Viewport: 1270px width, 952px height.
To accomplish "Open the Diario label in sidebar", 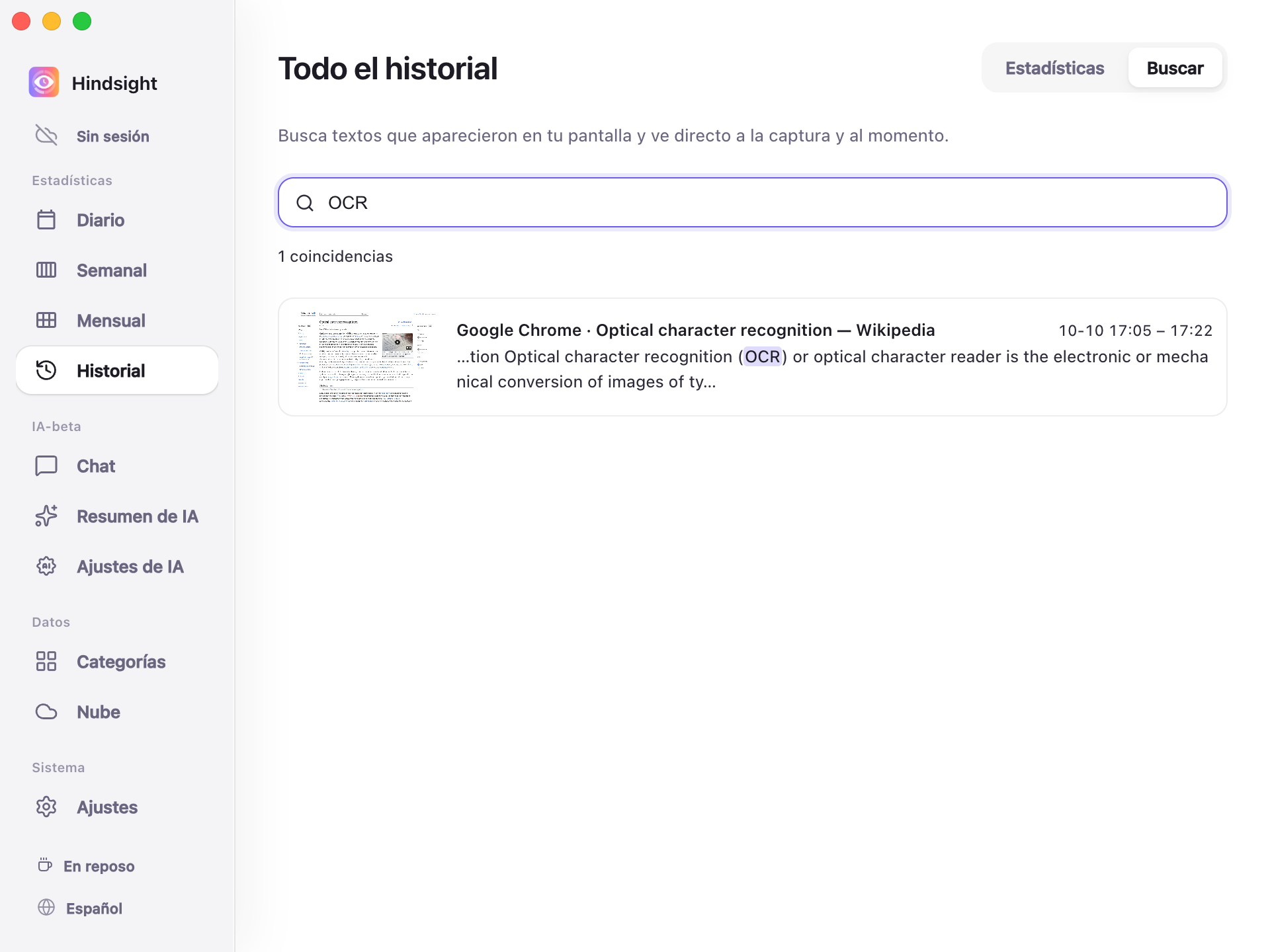I will [101, 220].
